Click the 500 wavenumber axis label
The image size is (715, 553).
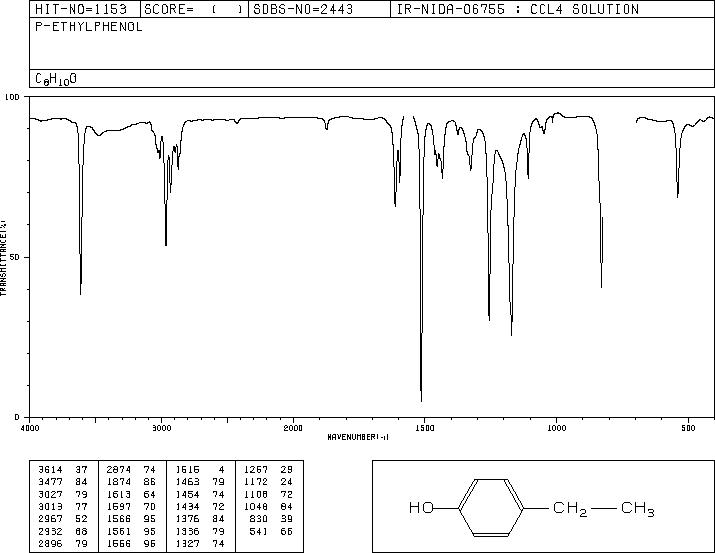pos(688,428)
